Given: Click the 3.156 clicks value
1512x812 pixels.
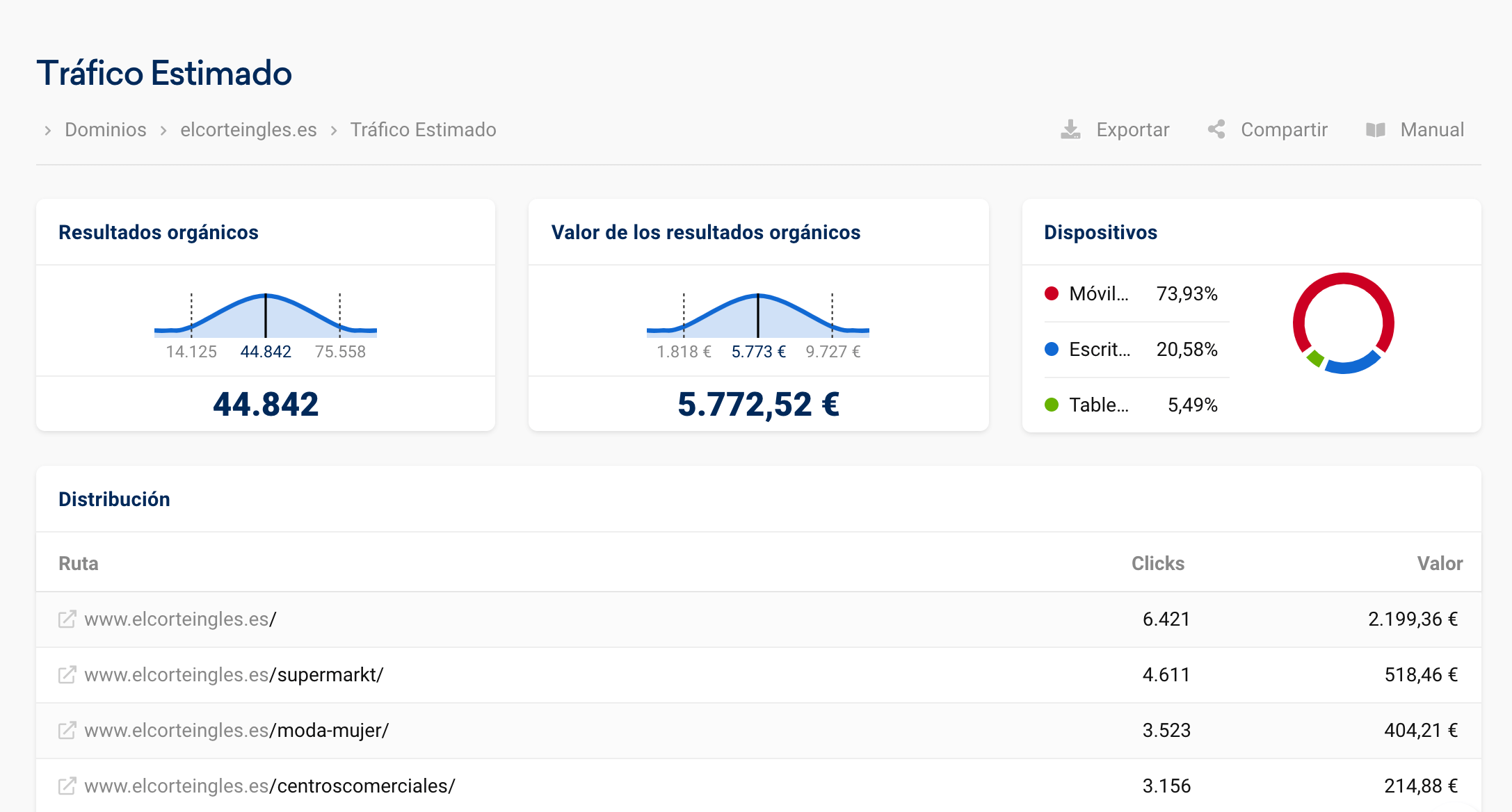Looking at the screenshot, I should pos(1166,786).
